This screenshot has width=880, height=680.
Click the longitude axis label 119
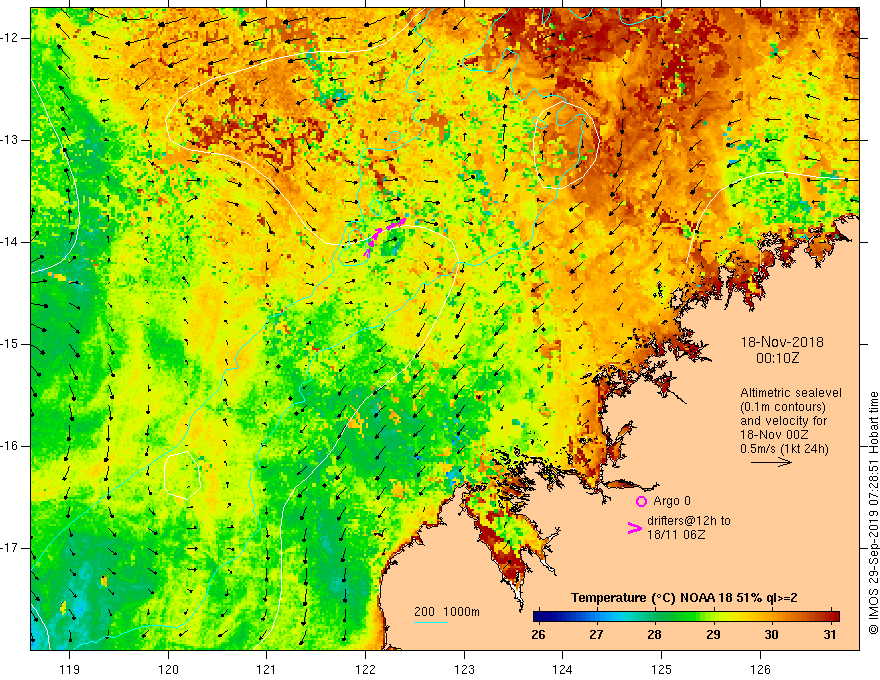(70, 669)
